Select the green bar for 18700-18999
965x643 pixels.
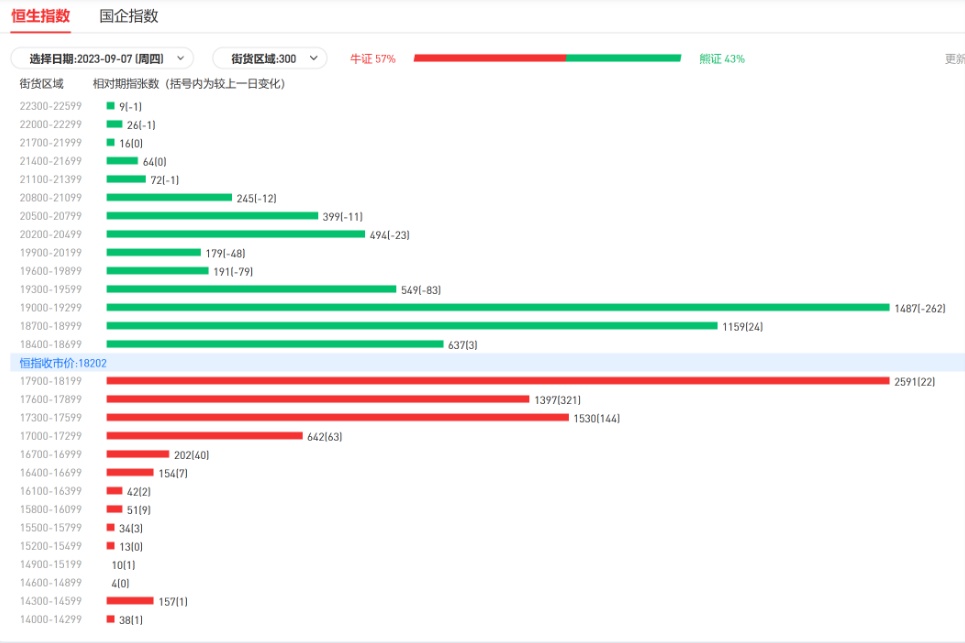tap(411, 326)
